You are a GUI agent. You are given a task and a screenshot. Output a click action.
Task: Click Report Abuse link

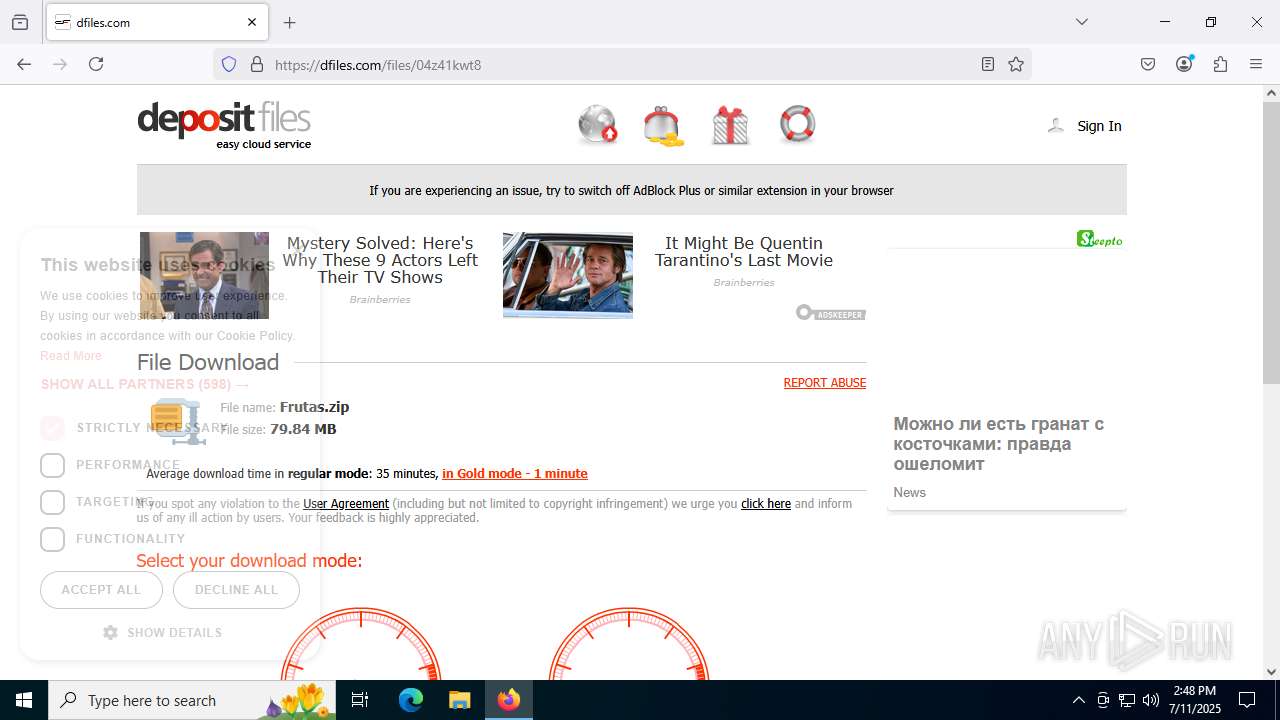(825, 383)
